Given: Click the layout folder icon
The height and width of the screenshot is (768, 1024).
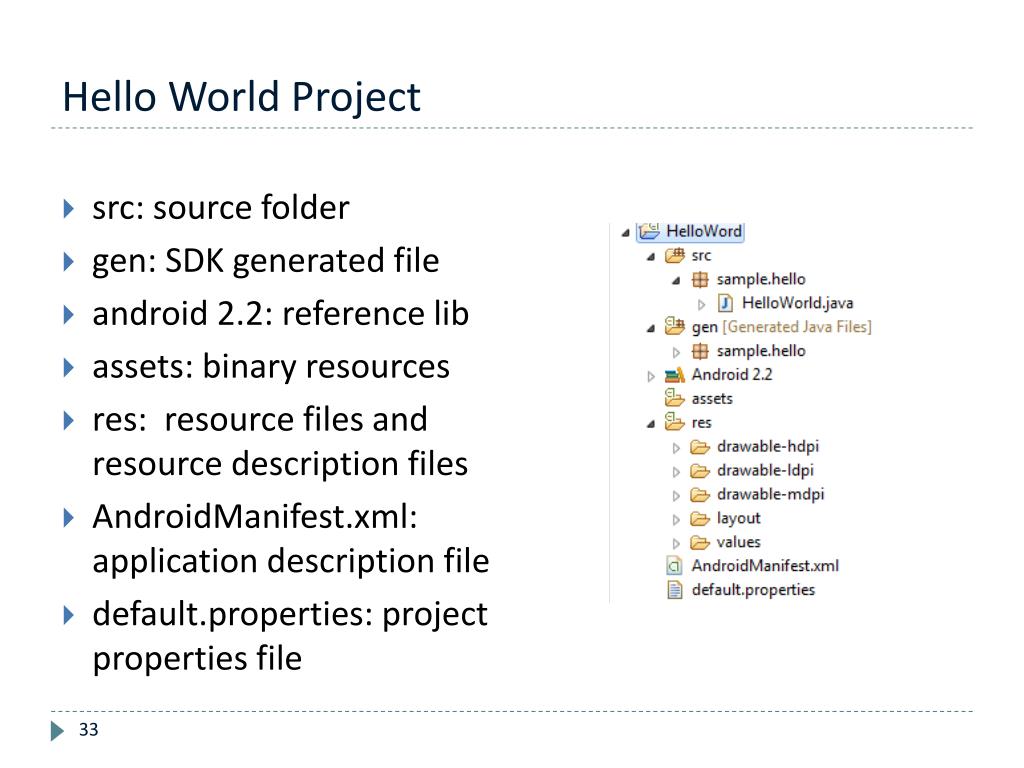Looking at the screenshot, I should tap(700, 519).
